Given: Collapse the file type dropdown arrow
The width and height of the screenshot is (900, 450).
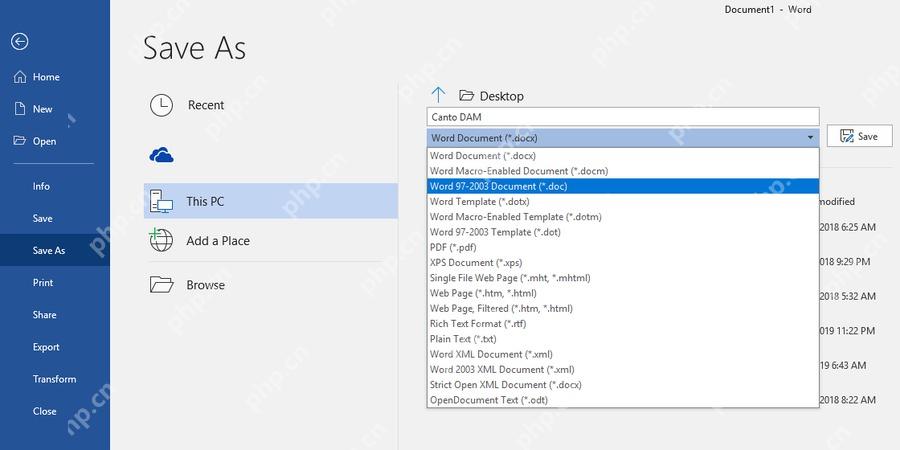Looking at the screenshot, I should (810, 138).
